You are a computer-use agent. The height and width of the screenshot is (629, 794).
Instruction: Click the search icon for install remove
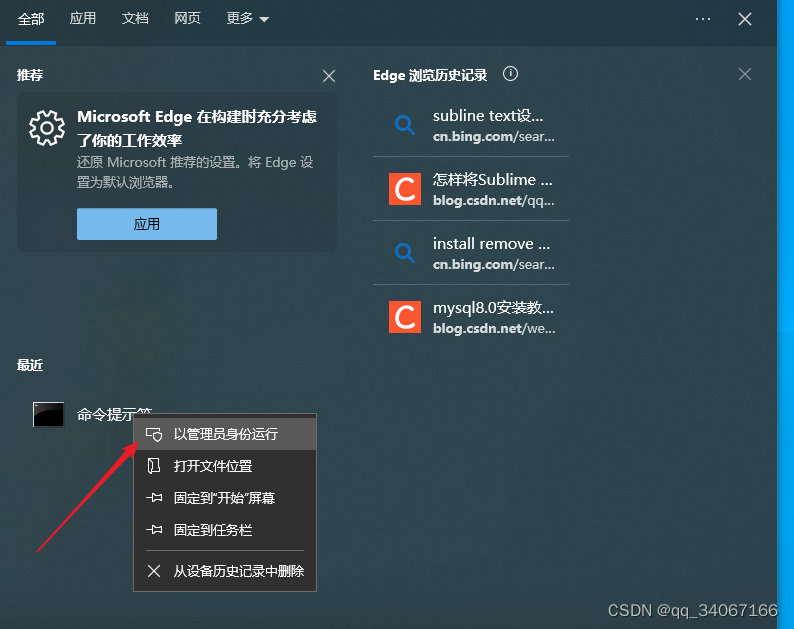click(405, 253)
